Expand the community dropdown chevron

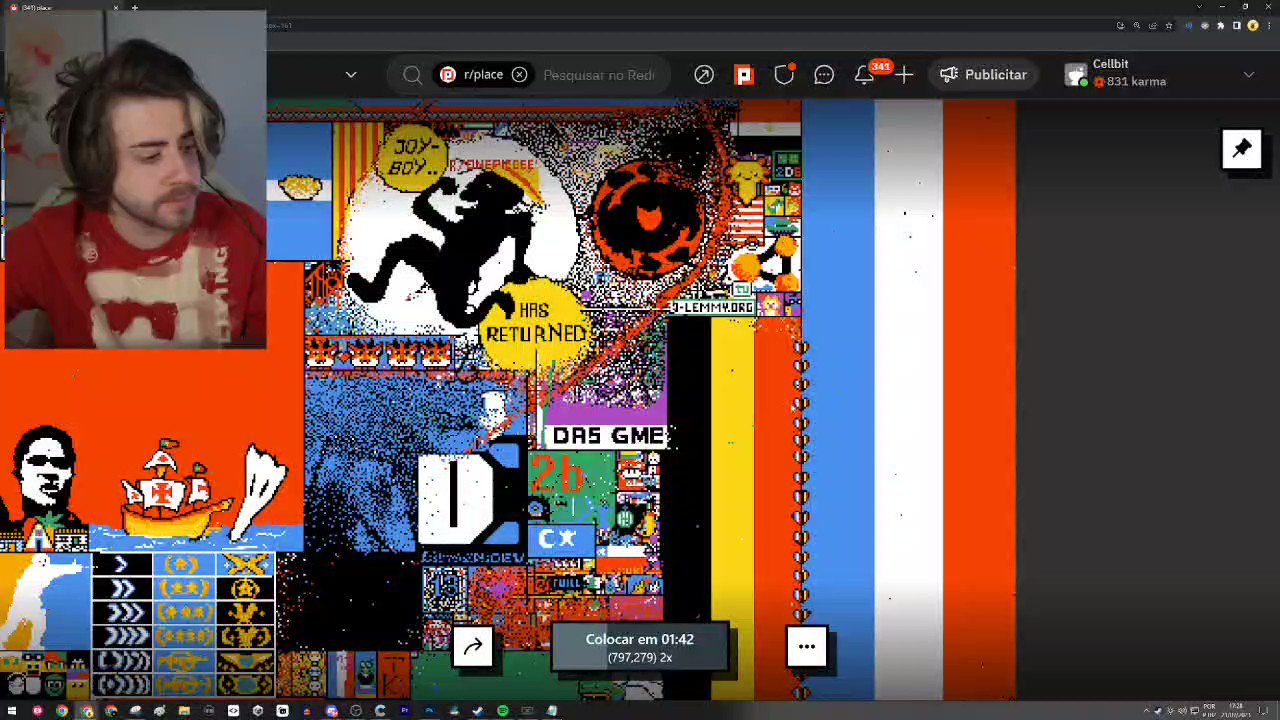(x=351, y=75)
